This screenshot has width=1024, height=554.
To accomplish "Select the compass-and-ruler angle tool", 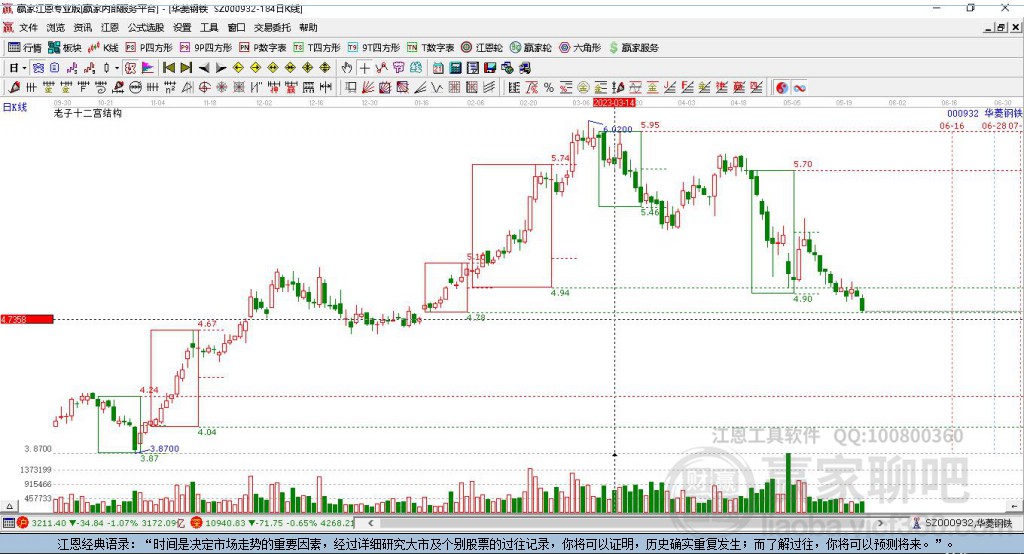I will [x=187, y=88].
